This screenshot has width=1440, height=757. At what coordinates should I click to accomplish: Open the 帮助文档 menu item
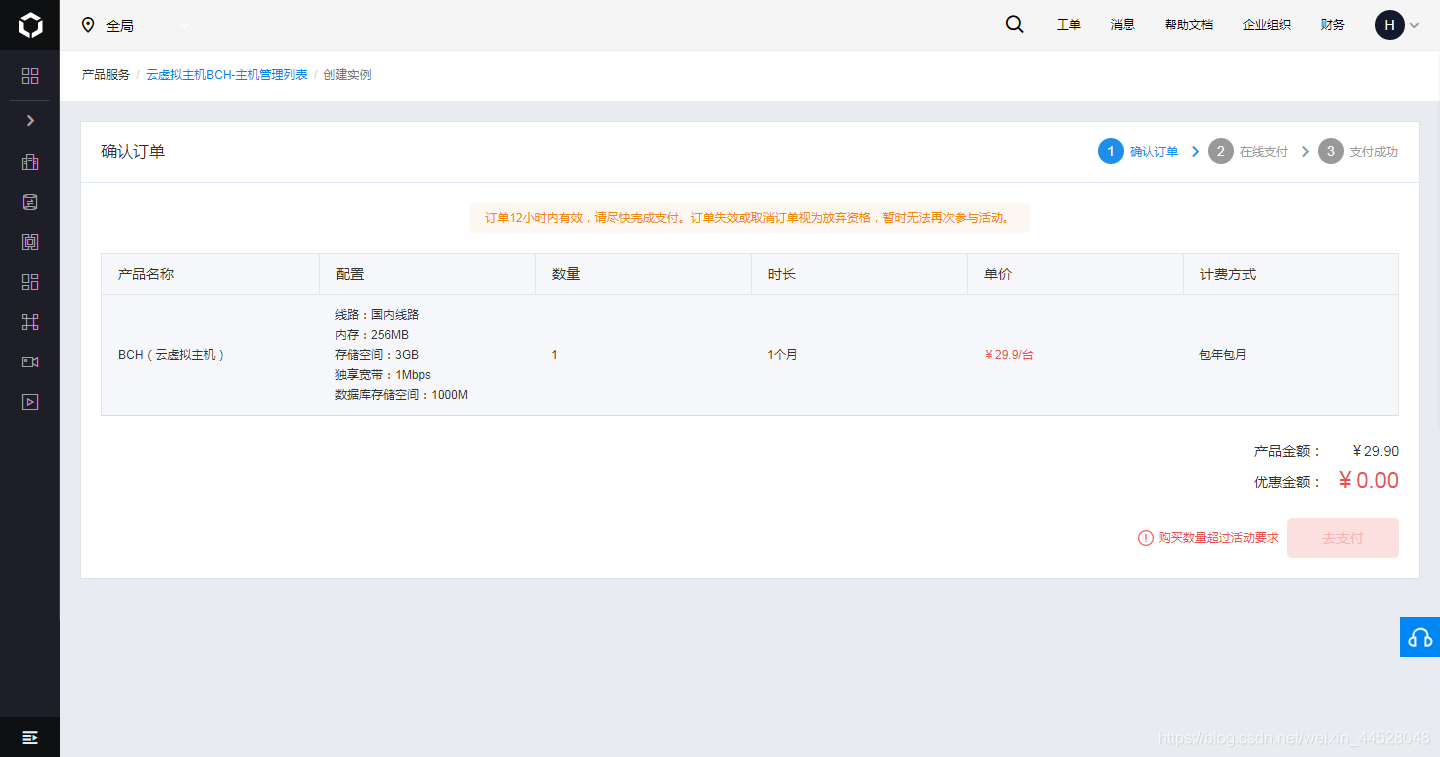pos(1189,25)
